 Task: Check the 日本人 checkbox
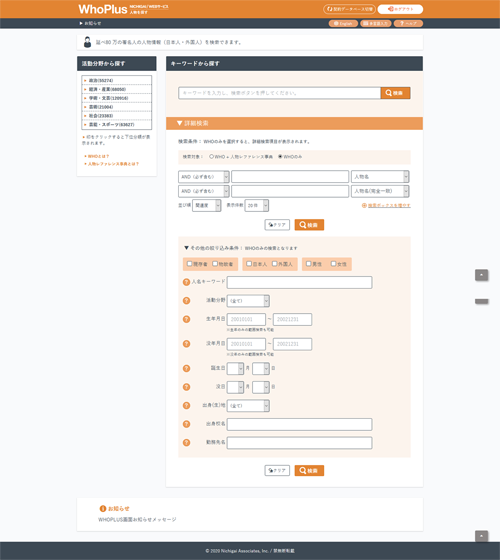point(249,264)
